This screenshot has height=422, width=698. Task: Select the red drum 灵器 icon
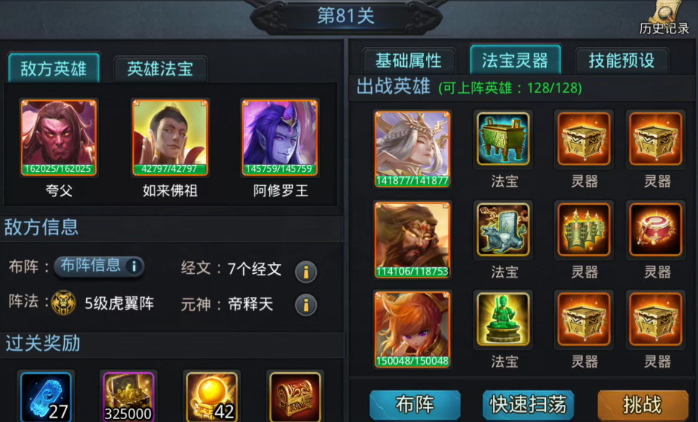point(655,230)
